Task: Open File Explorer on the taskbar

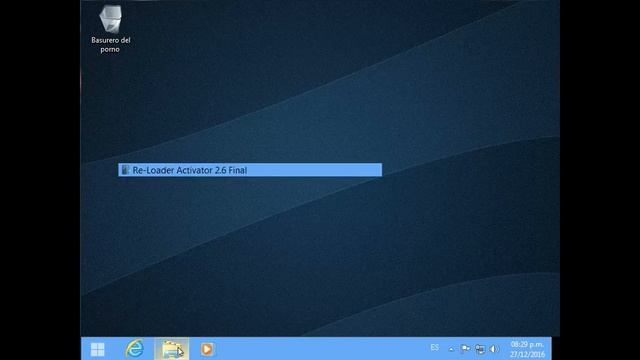Action: pos(172,349)
